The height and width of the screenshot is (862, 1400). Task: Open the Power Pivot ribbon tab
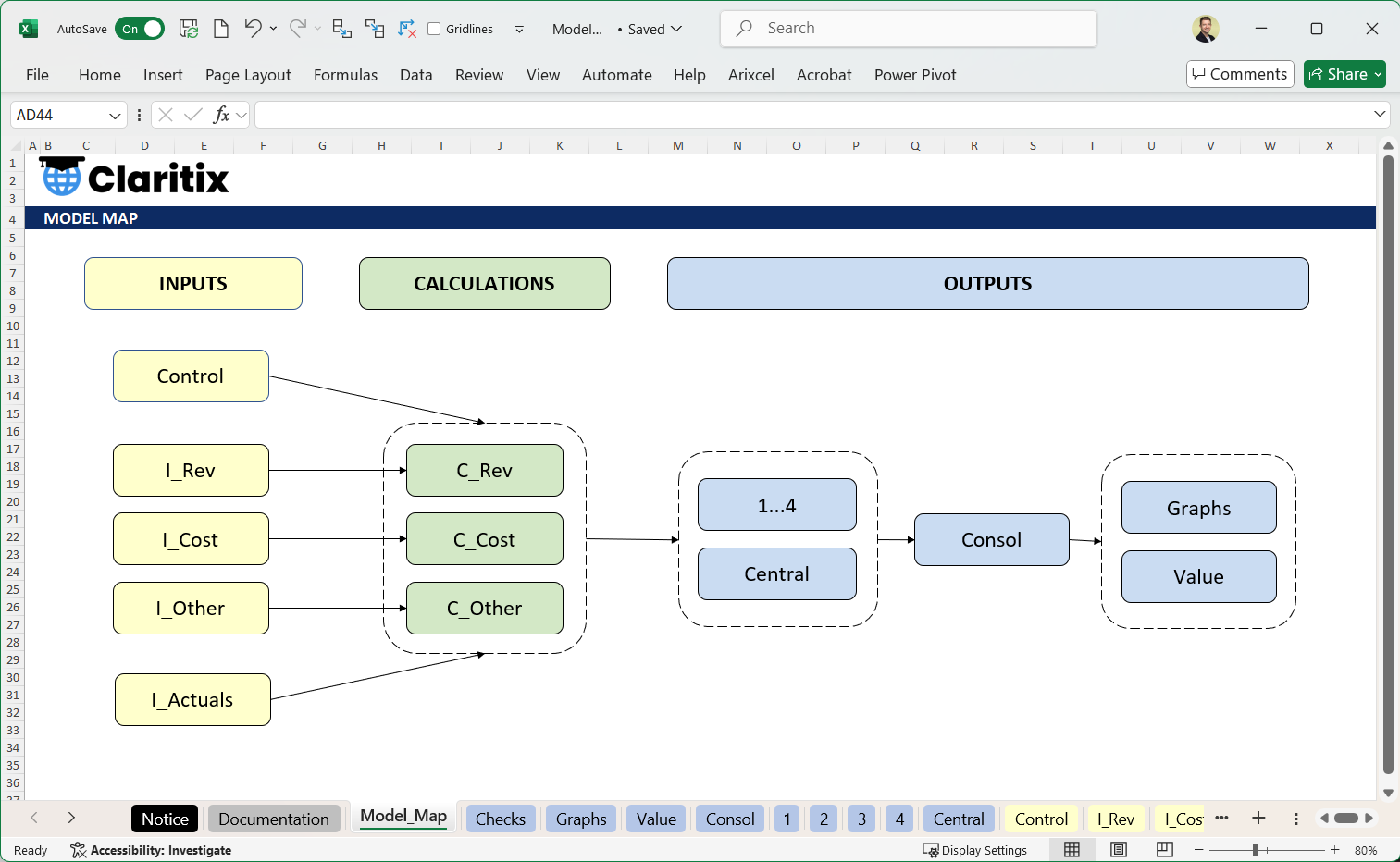tap(915, 75)
